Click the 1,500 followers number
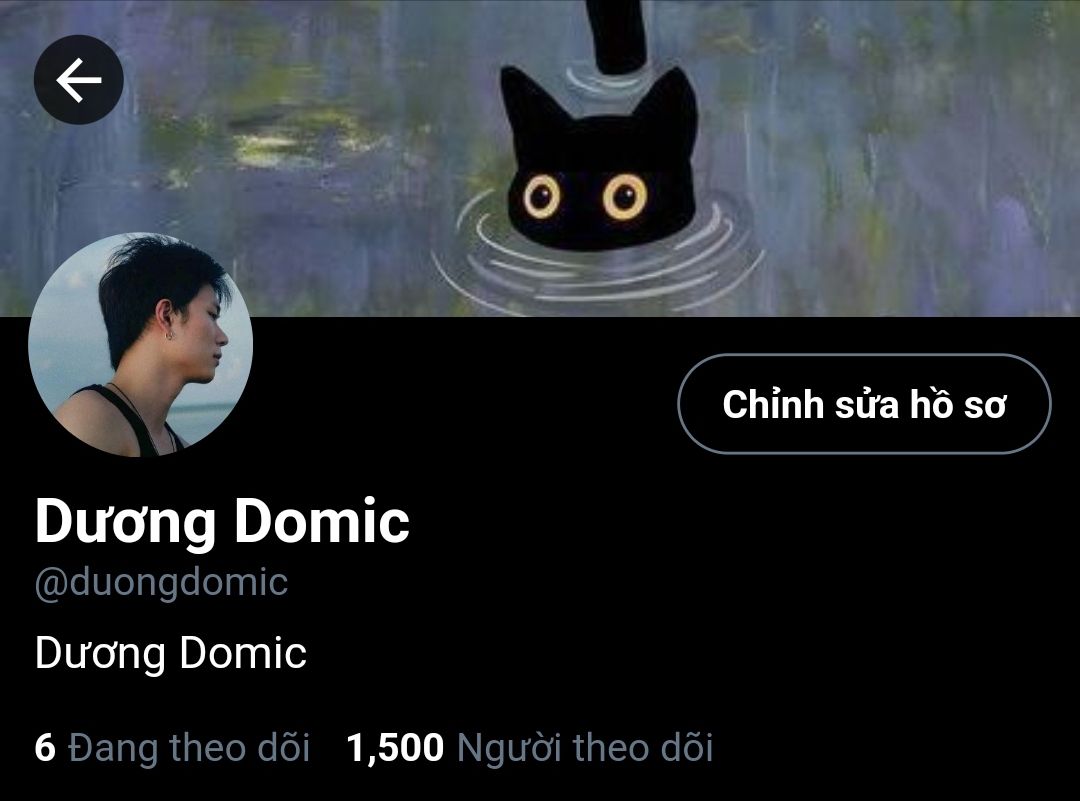This screenshot has width=1080, height=801. click(x=395, y=749)
